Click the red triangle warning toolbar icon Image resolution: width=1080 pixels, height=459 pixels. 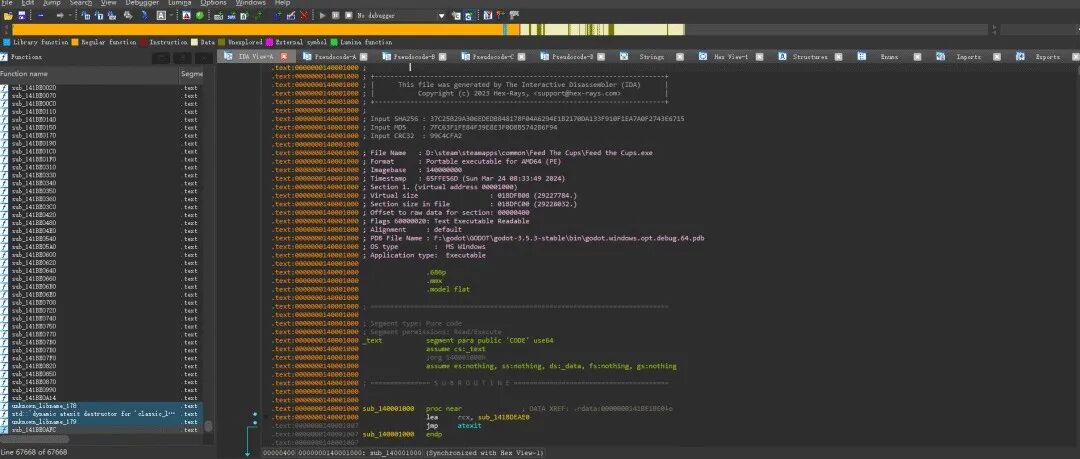[x=187, y=15]
